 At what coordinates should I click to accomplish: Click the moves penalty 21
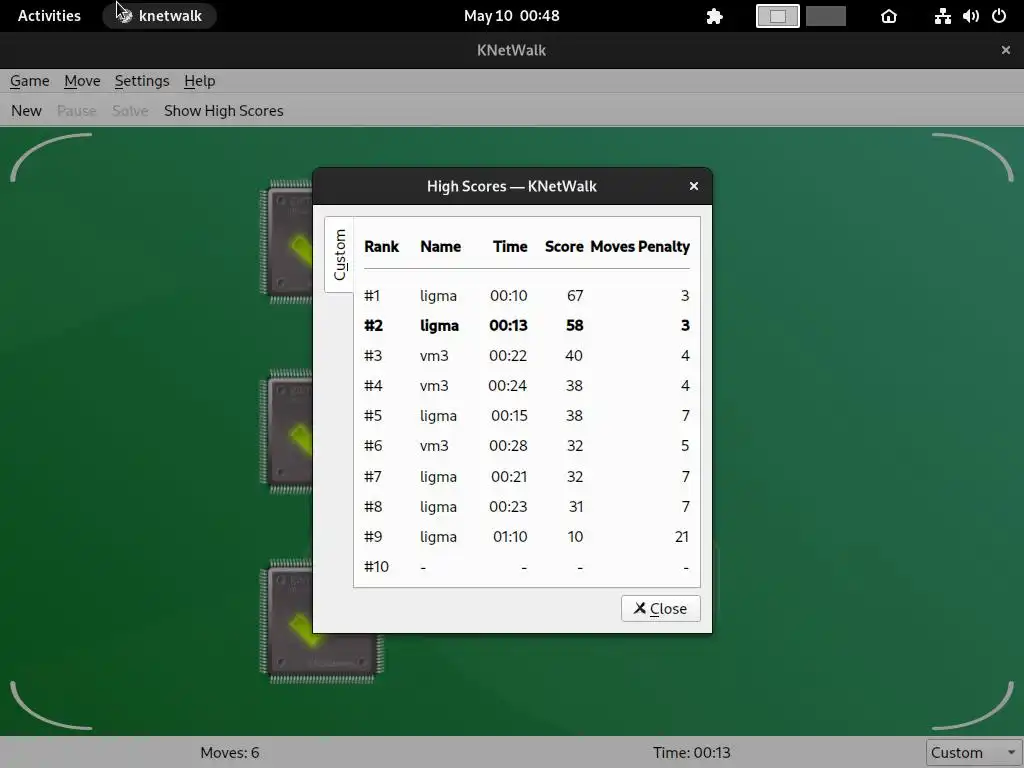pos(682,537)
